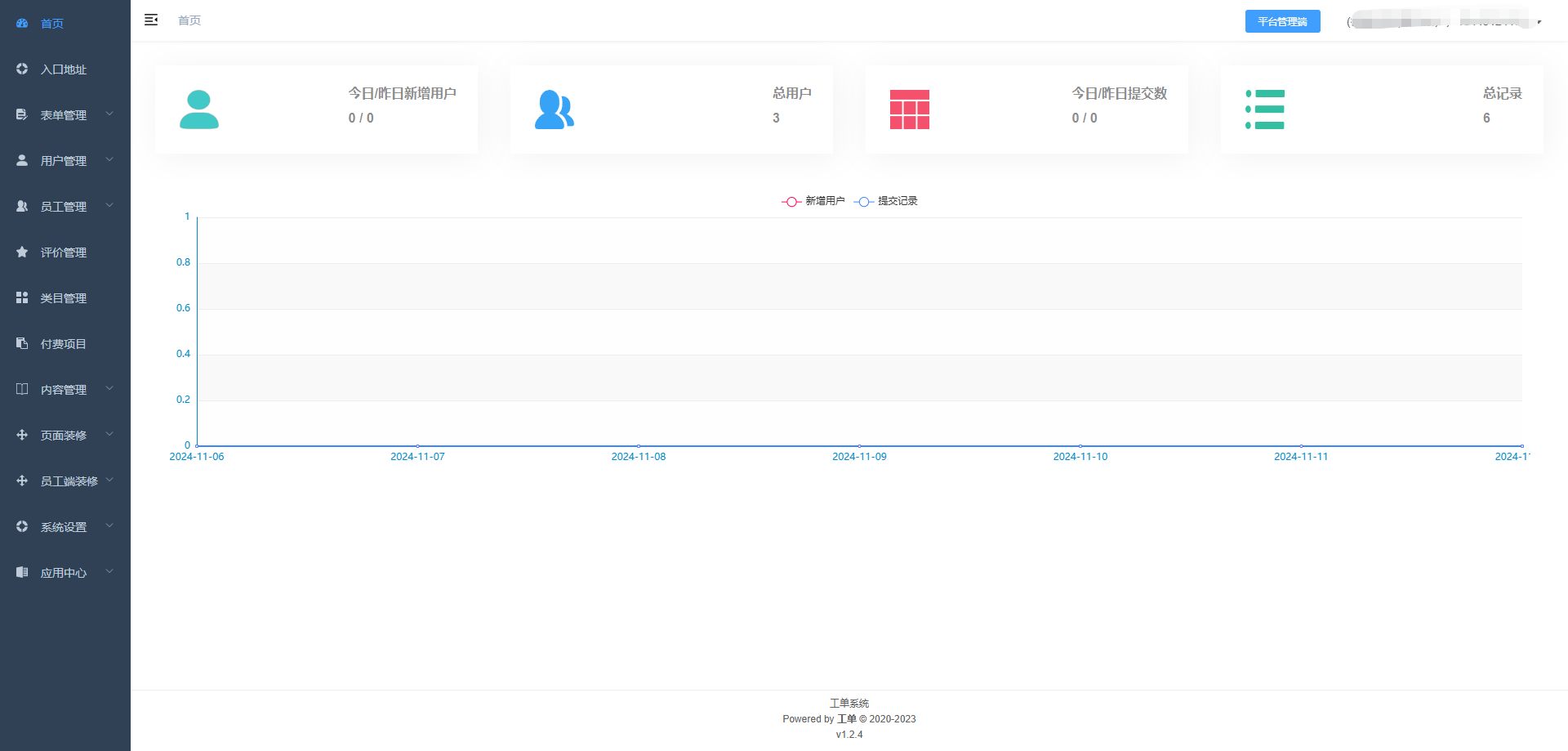Click the 总记录 card title

[1503, 93]
